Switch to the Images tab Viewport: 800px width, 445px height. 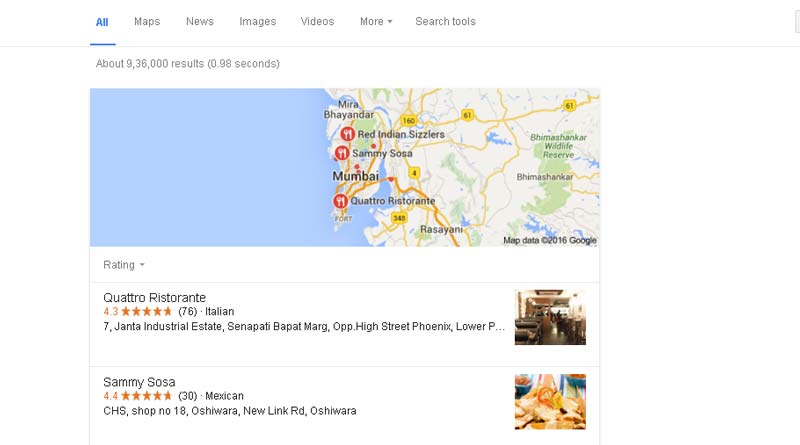258,21
